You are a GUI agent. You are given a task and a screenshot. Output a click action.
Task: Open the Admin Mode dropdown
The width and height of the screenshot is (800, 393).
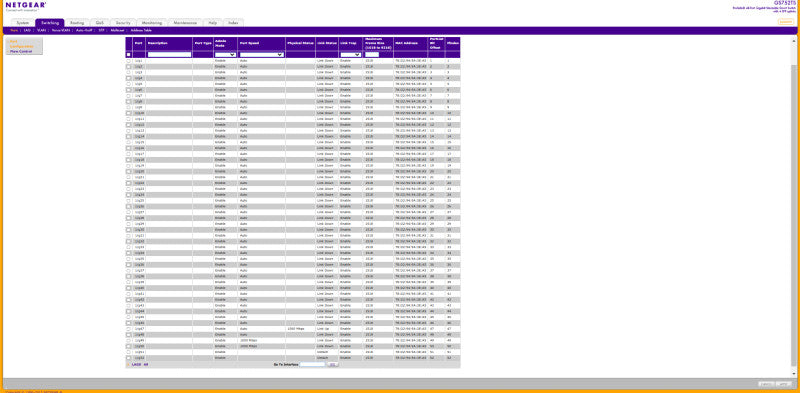pos(225,55)
